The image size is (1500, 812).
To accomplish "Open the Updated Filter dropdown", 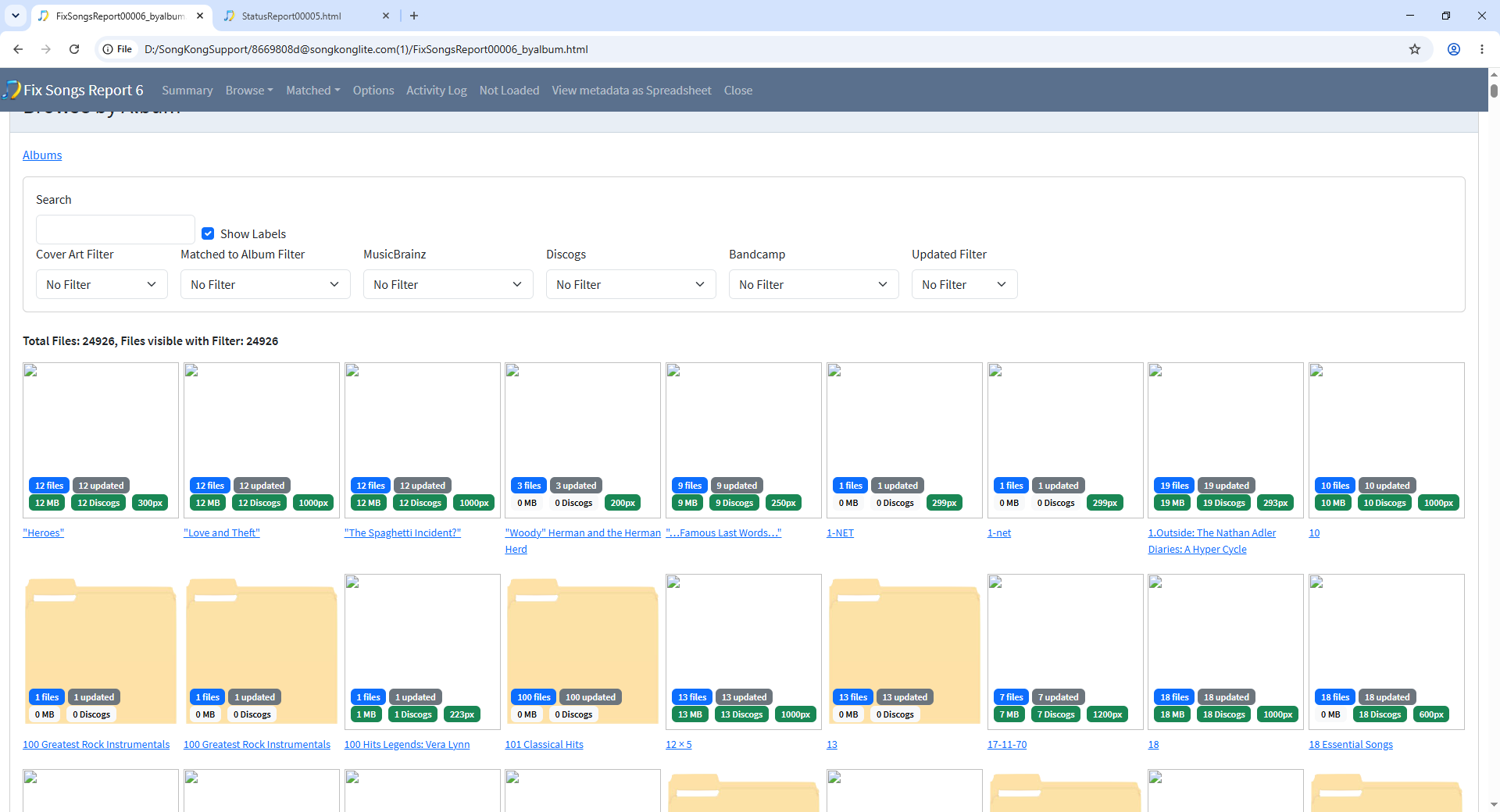I will click(965, 284).
